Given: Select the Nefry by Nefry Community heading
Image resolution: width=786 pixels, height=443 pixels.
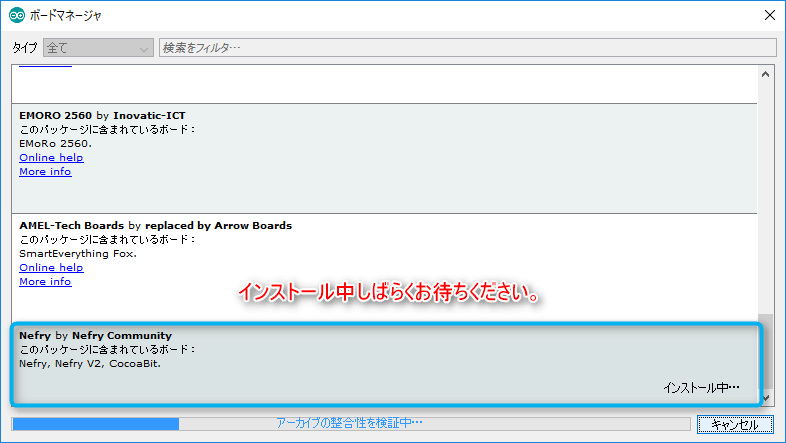Looking at the screenshot, I should pos(95,336).
